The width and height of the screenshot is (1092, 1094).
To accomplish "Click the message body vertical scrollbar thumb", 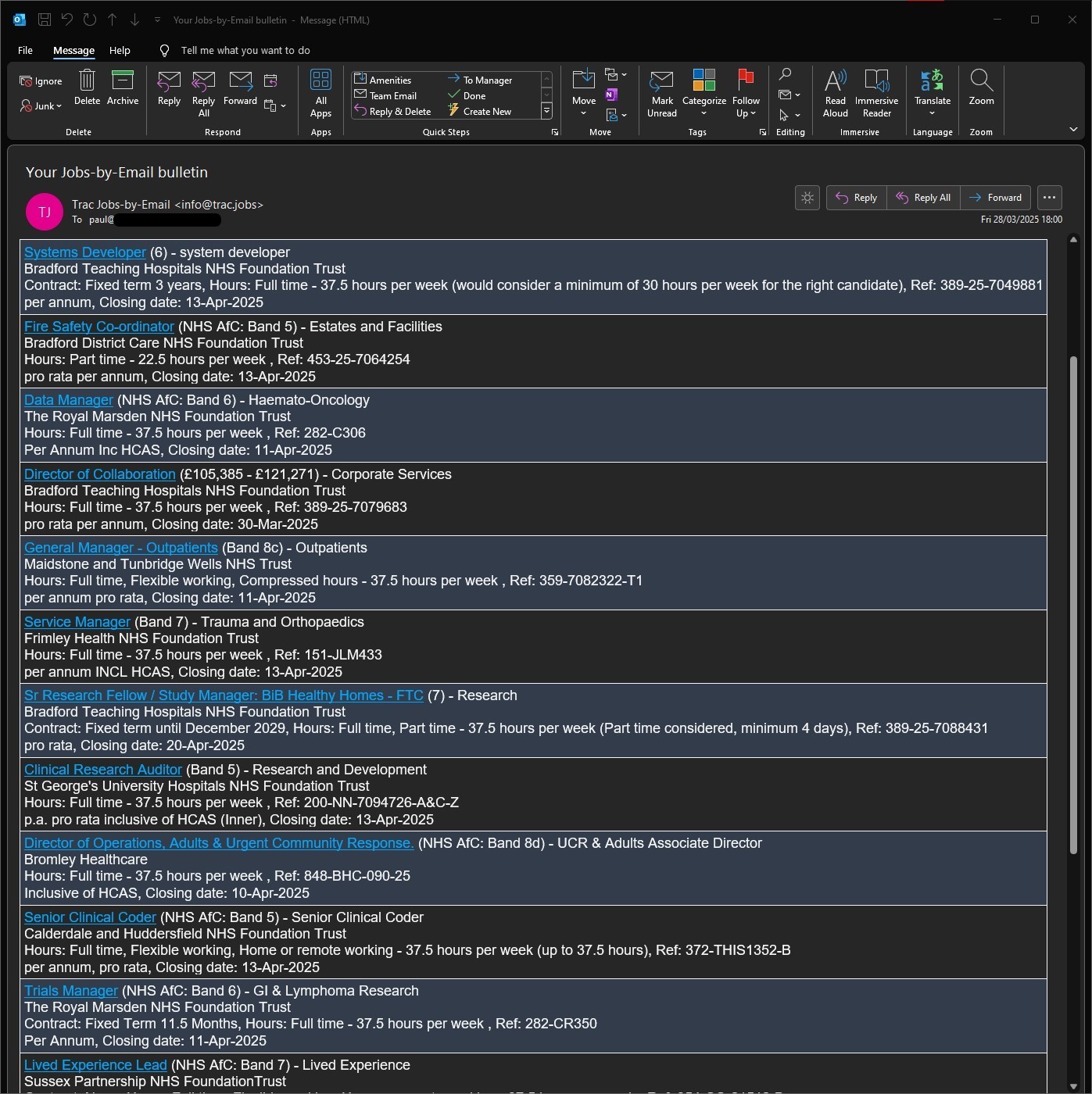I will 1073,603.
